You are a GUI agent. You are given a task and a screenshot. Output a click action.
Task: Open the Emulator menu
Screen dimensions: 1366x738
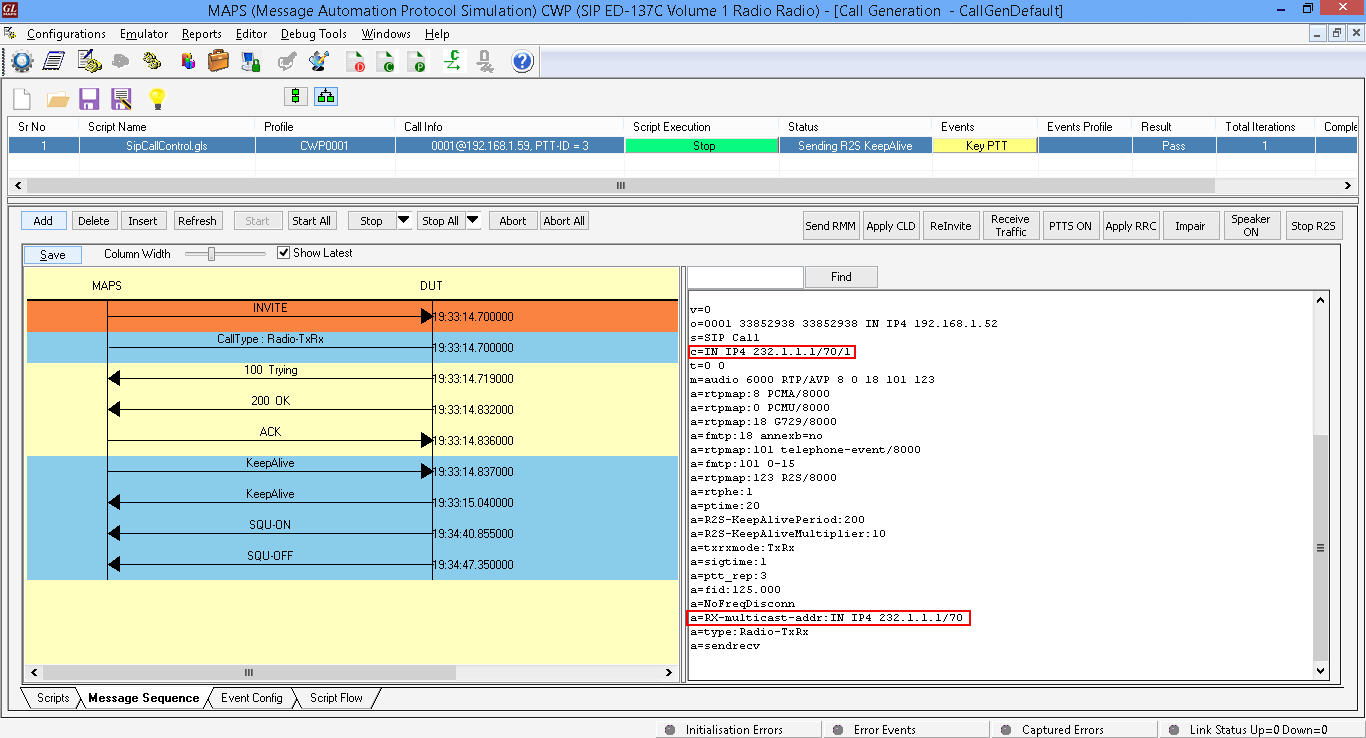144,34
